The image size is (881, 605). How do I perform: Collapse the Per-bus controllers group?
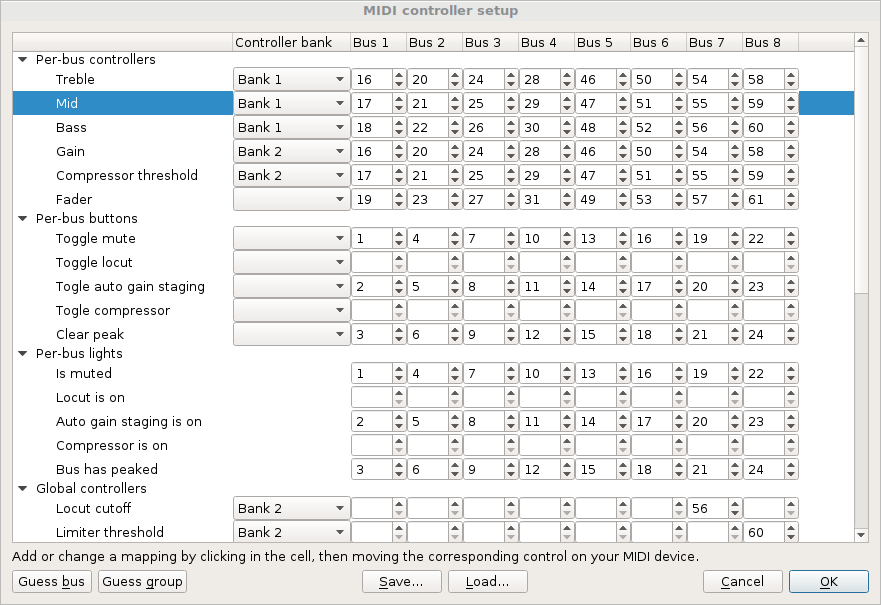23,60
